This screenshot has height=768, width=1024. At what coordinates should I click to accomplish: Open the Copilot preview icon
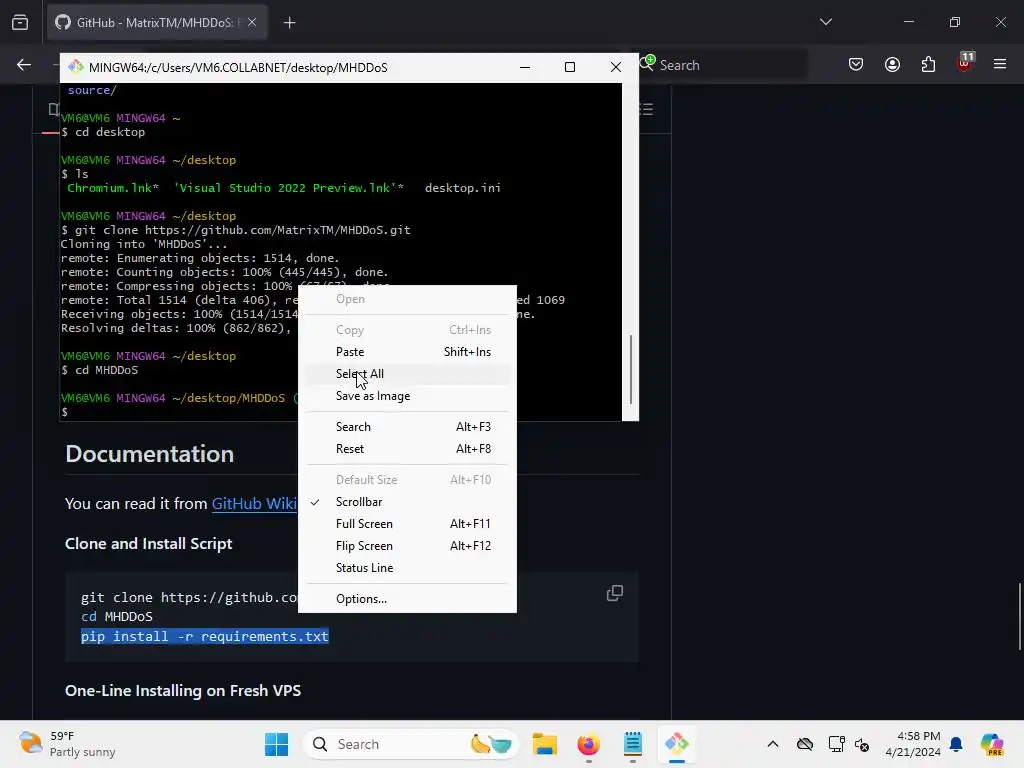click(991, 744)
